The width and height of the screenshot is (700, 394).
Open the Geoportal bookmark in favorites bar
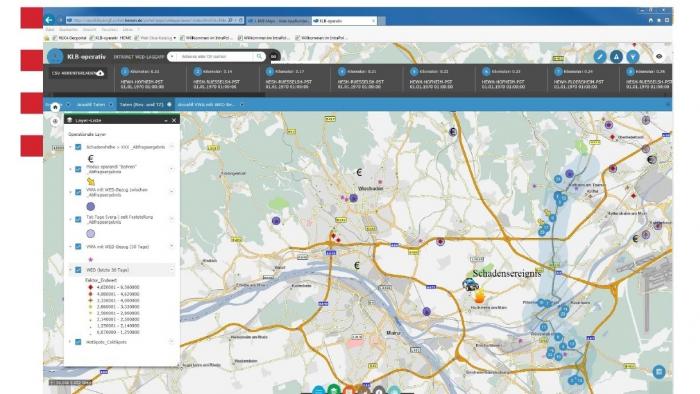70,38
